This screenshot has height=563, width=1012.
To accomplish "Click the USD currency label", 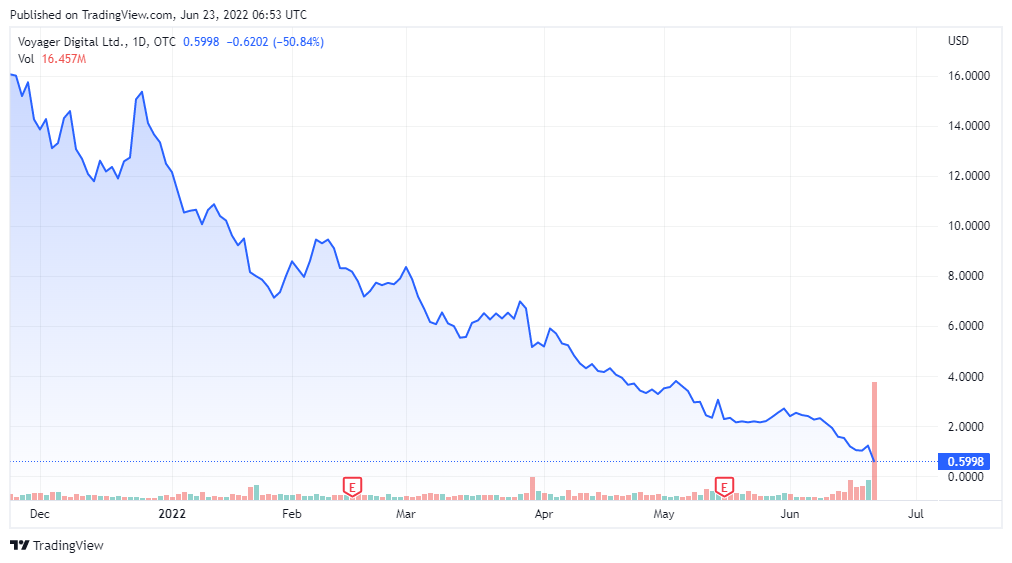I will point(958,41).
